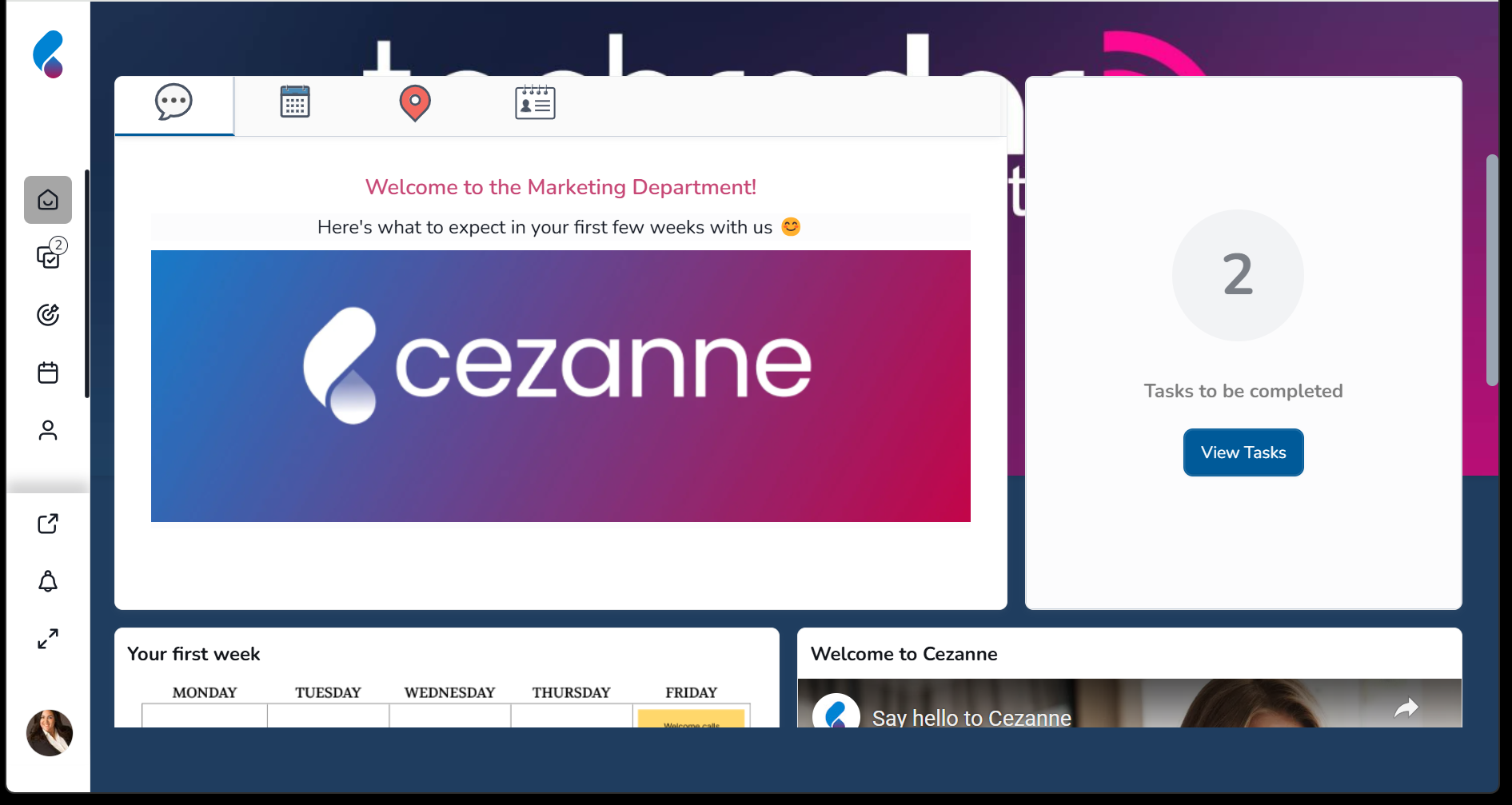Click the Cezanne banner image
This screenshot has height=805, width=1512.
tap(561, 386)
